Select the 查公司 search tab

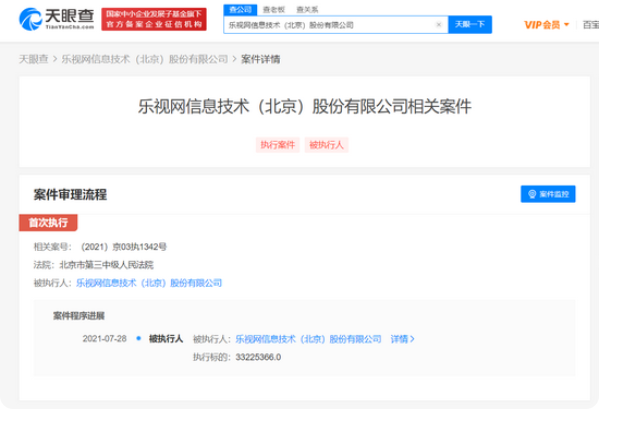coord(239,9)
